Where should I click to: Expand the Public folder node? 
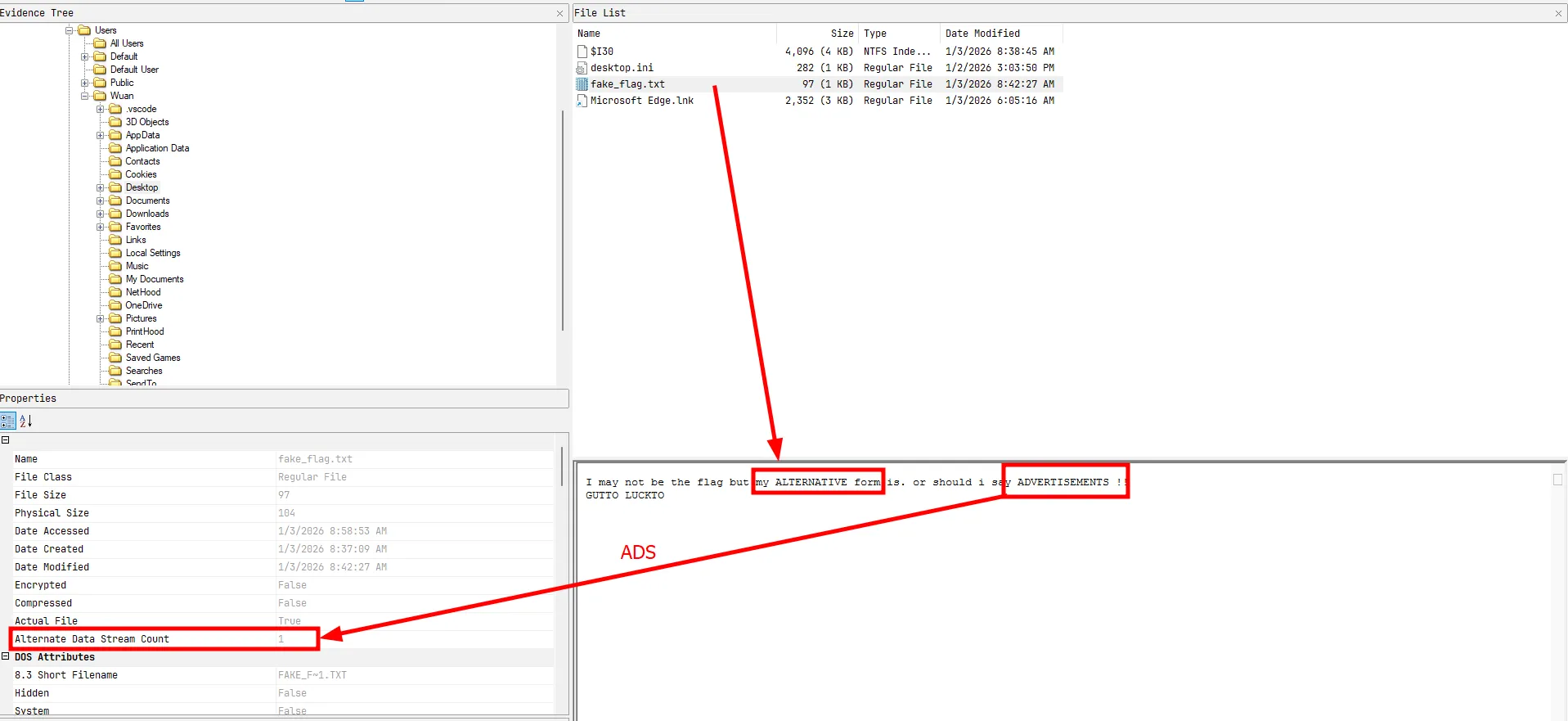pyautogui.click(x=85, y=83)
